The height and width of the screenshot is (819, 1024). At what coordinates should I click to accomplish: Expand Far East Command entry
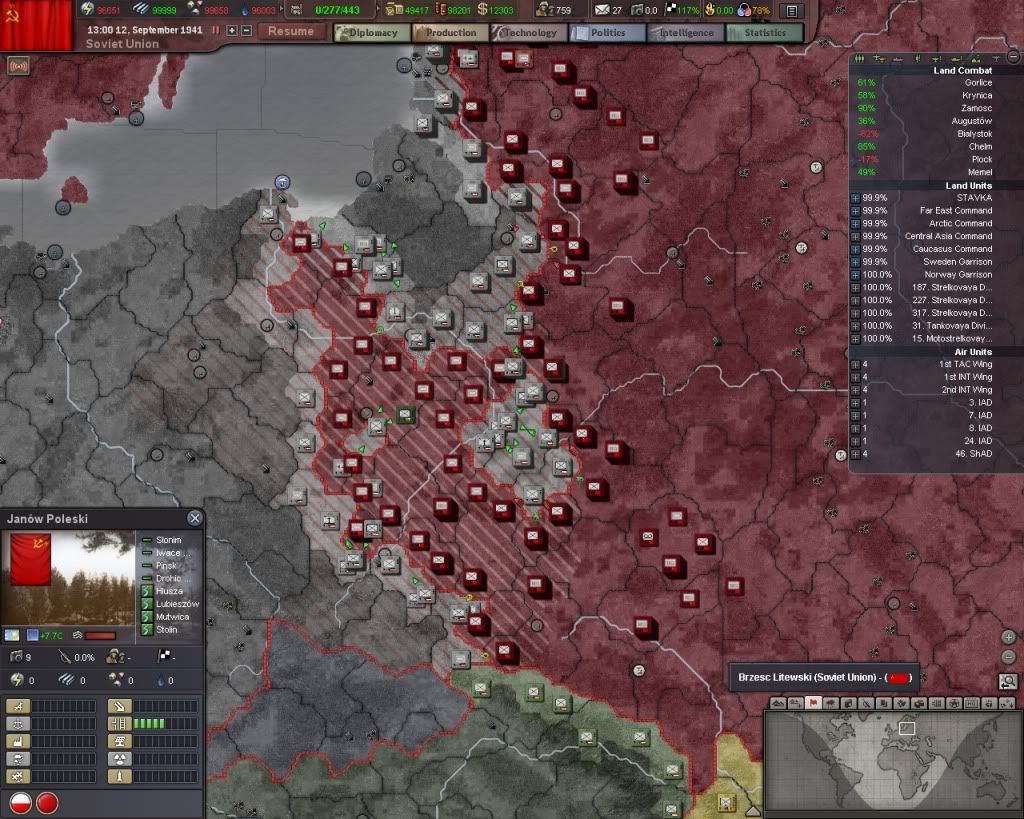[855, 211]
